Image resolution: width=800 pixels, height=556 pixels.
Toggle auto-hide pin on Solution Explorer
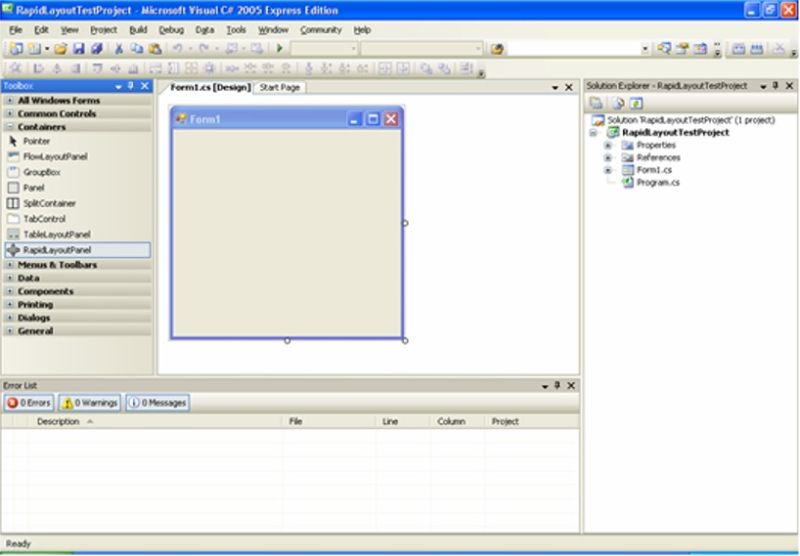click(776, 86)
